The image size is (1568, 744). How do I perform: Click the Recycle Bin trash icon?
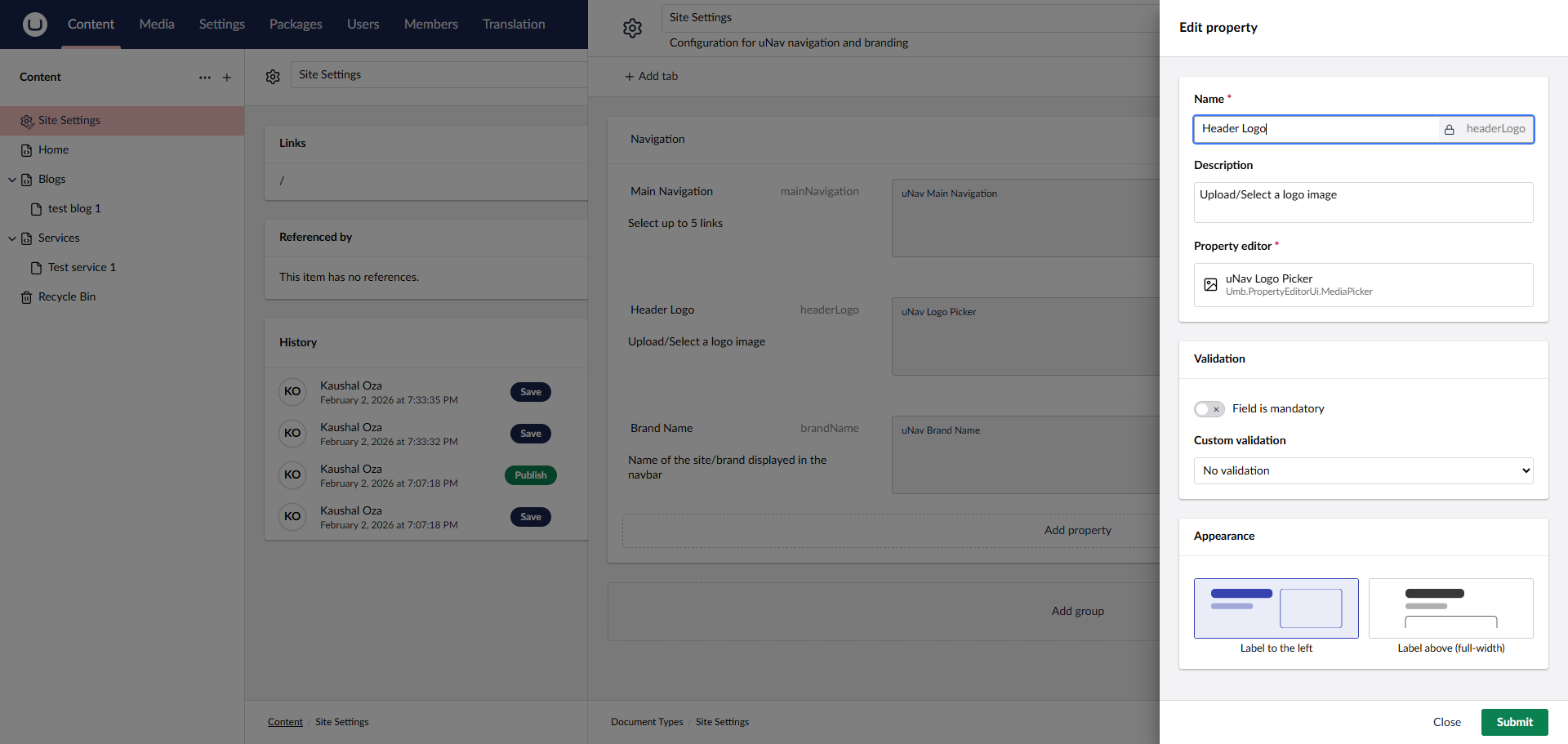pos(27,297)
